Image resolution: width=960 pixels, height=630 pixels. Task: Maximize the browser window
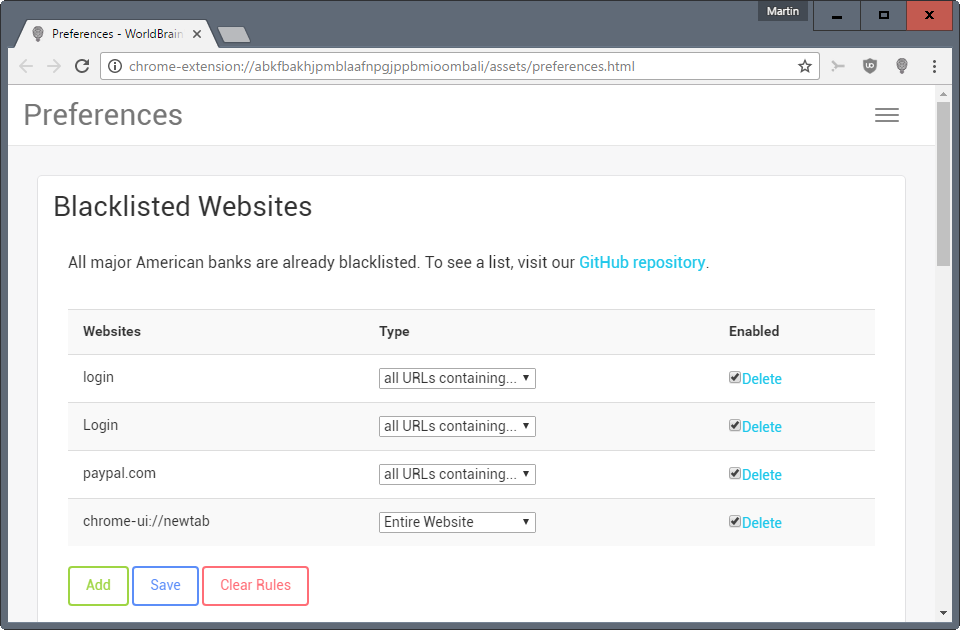pyautogui.click(x=883, y=16)
